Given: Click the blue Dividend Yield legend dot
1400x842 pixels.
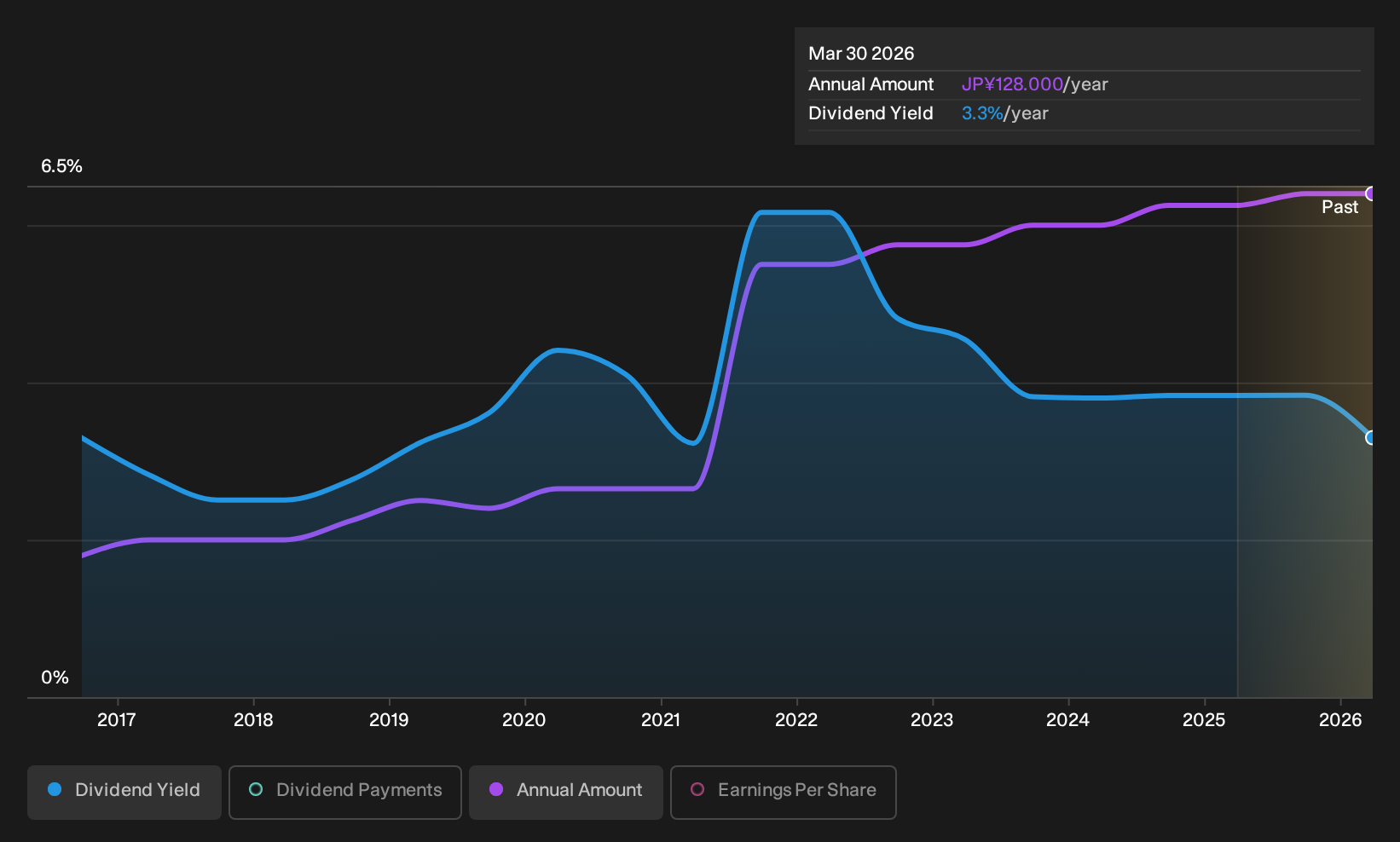Looking at the screenshot, I should point(55,790).
